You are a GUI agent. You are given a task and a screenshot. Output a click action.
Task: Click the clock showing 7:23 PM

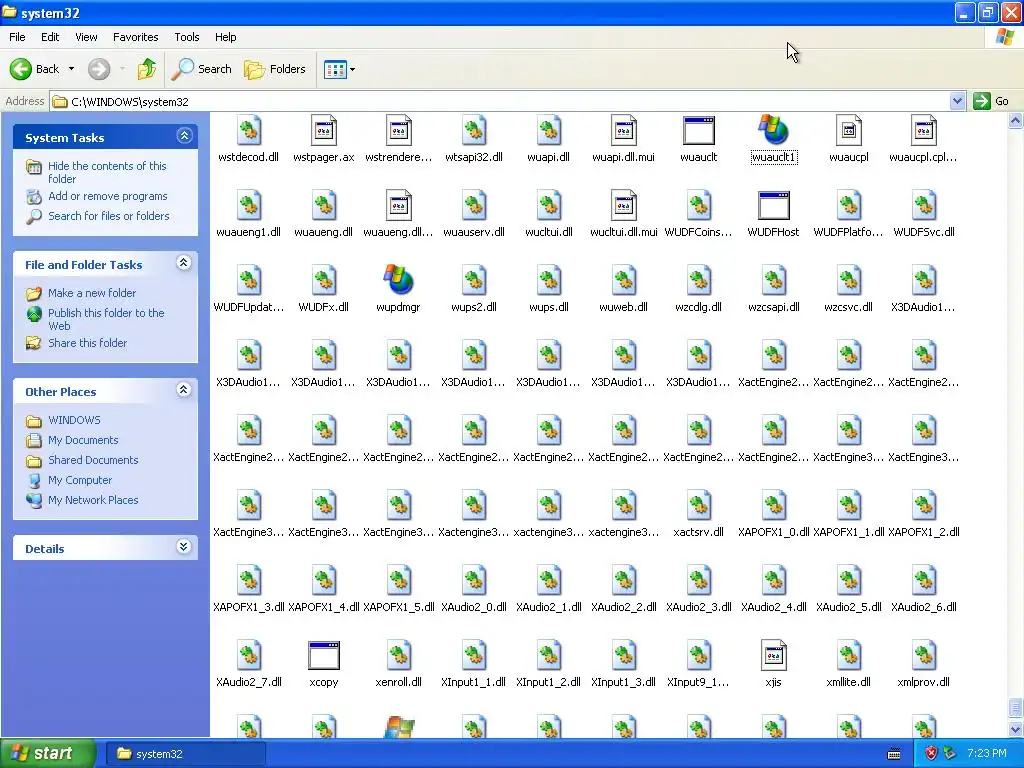(x=987, y=754)
